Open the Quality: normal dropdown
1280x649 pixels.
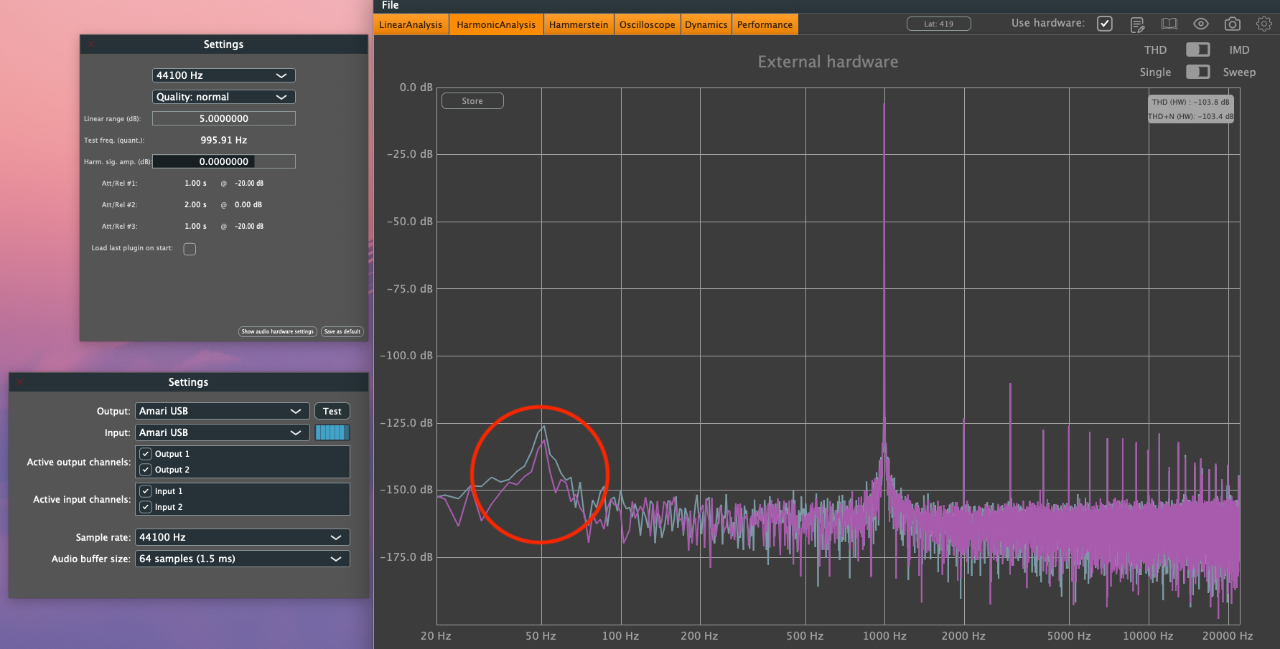point(224,97)
